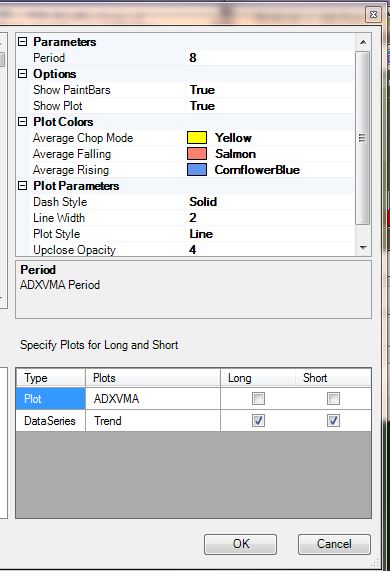The height and width of the screenshot is (571, 390).
Task: Collapse the Plot Parameters section
Action: (x=23, y=186)
